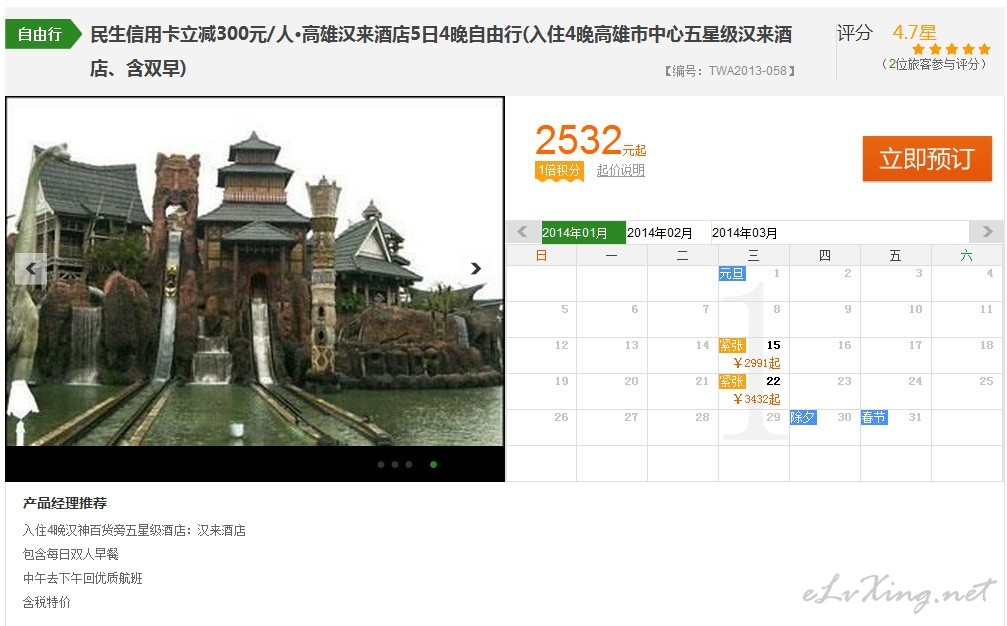1007x626 pixels.
Task: Click 立即预订 booking button
Action: pyautogui.click(x=927, y=159)
